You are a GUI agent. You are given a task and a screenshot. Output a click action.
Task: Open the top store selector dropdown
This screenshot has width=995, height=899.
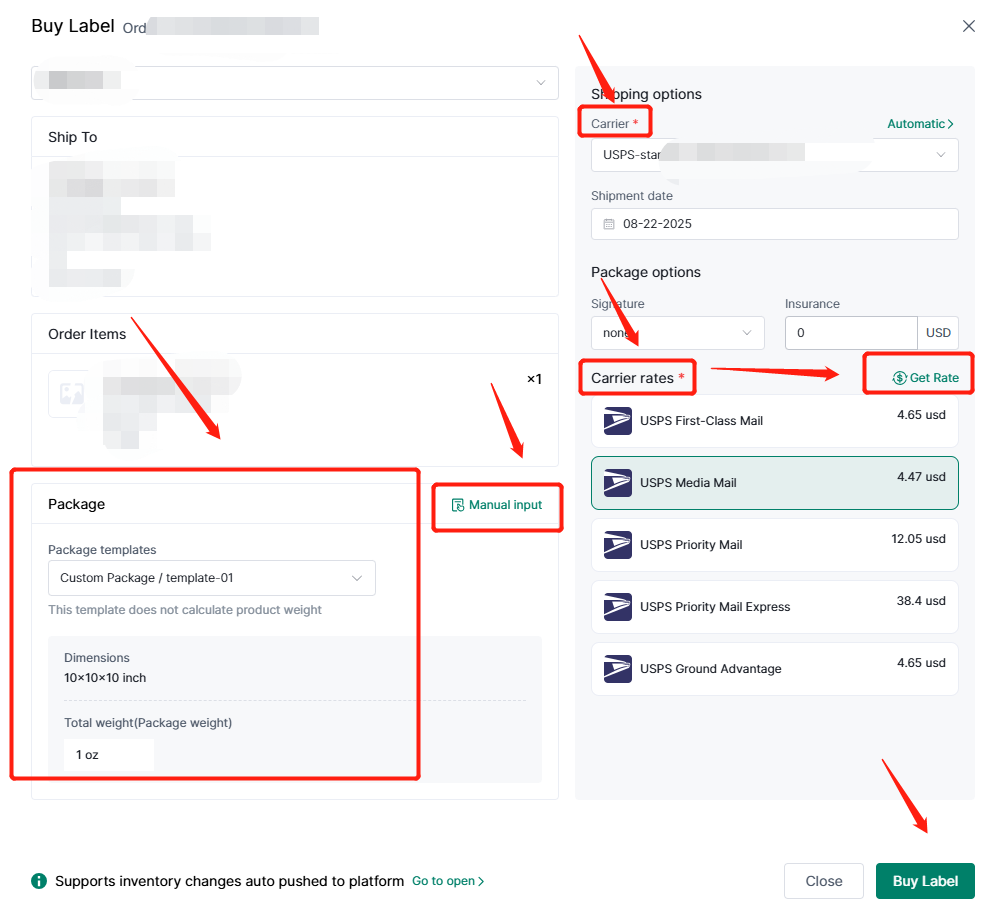pos(295,83)
